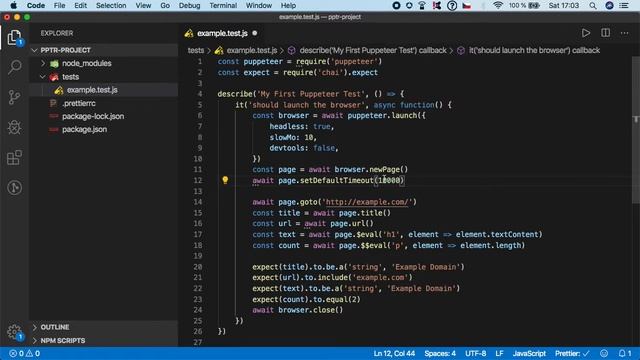Open the Apple menu
The width and height of the screenshot is (640, 360).
(x=13, y=5)
